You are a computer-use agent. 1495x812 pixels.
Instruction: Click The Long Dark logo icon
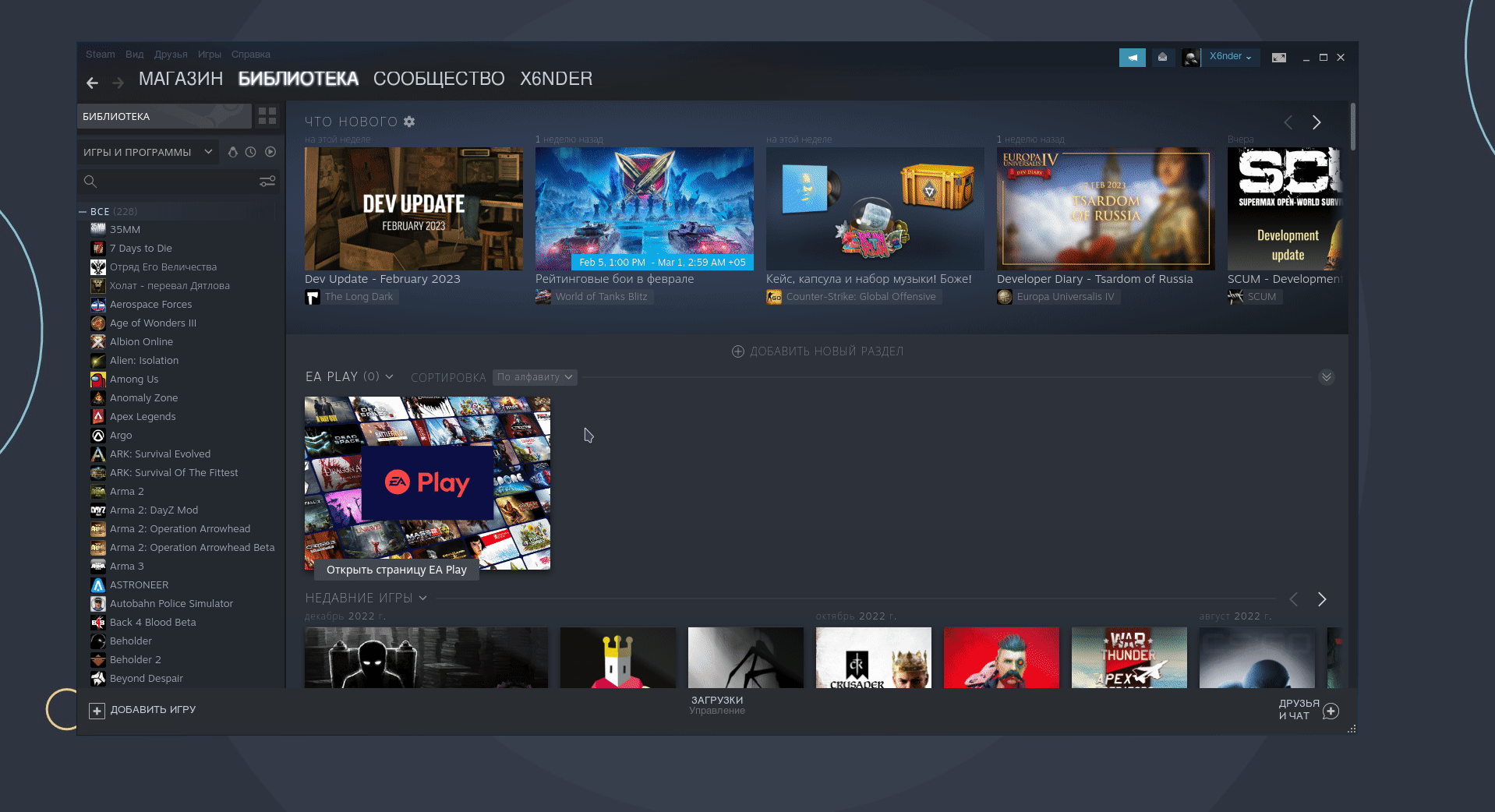[313, 297]
